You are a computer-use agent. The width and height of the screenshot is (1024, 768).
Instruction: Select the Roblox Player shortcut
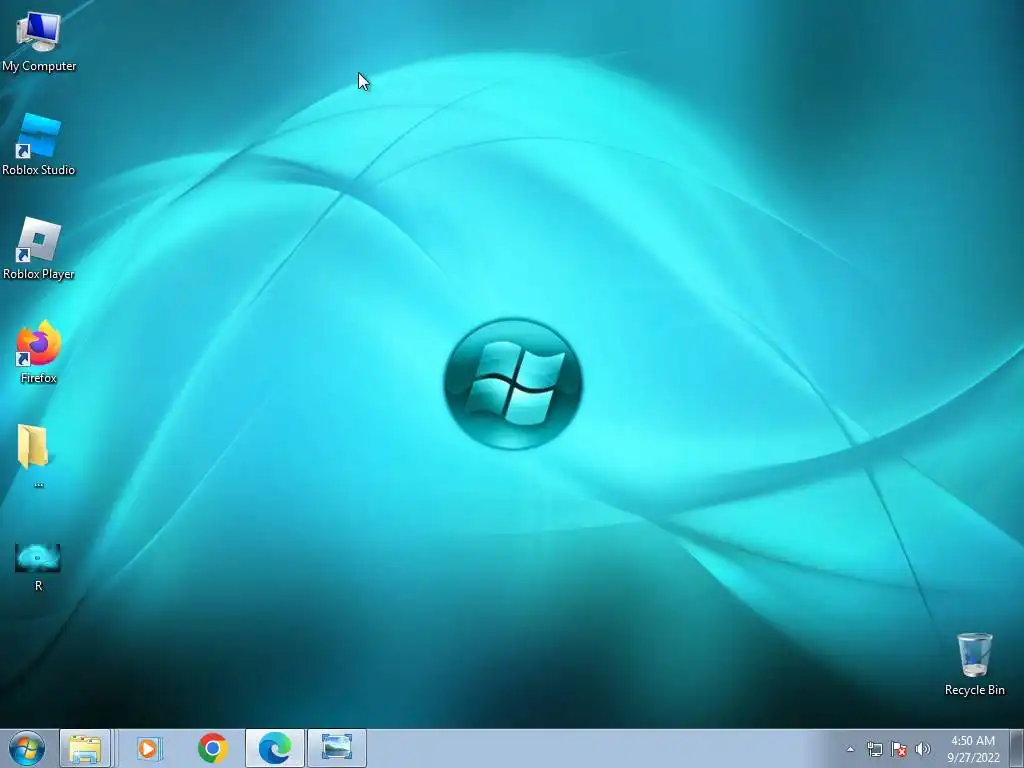39,249
